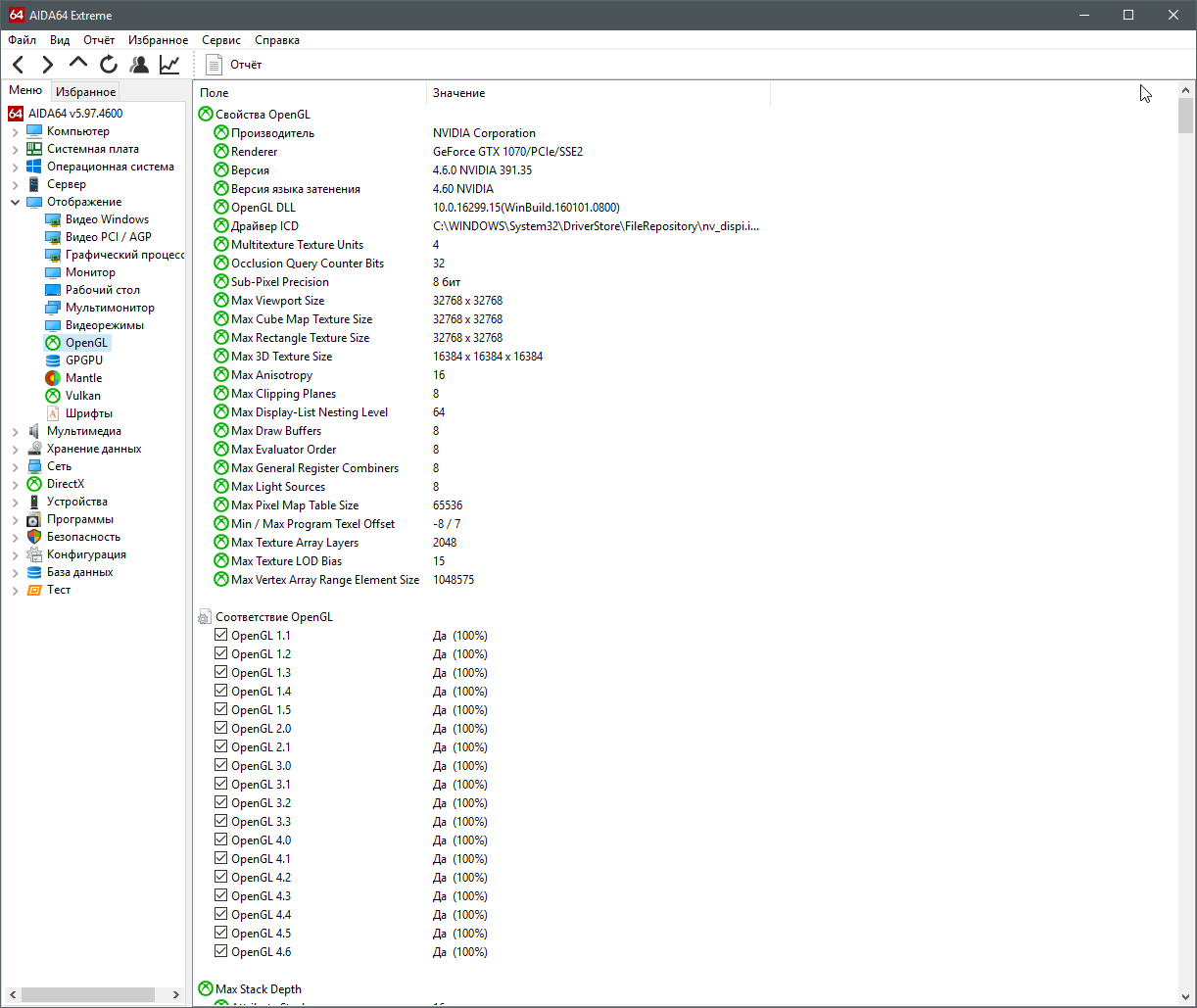1197x1008 pixels.
Task: Toggle OpenGL 1.1 checkbox
Action: [x=220, y=635]
